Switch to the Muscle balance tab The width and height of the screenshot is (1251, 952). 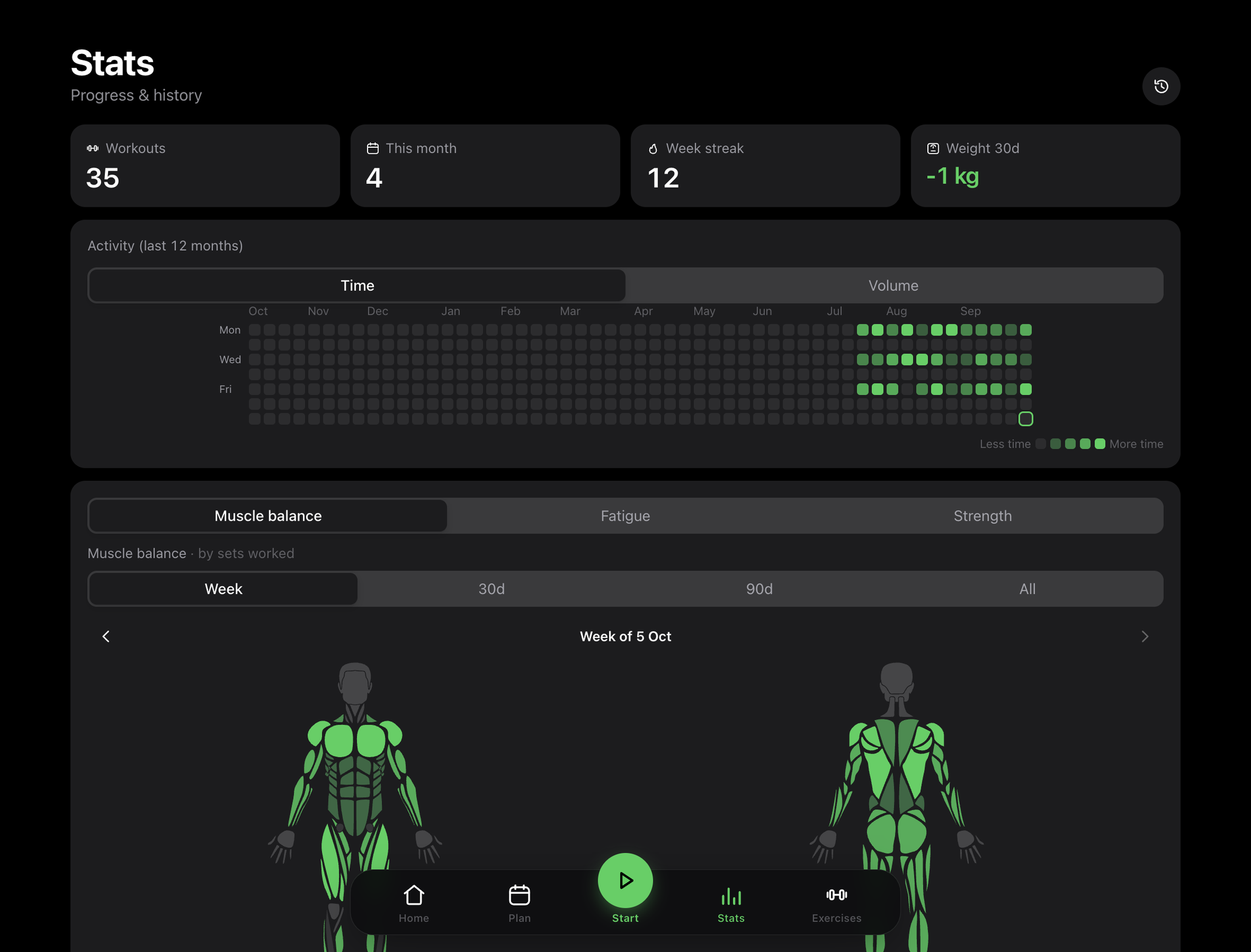tap(268, 516)
